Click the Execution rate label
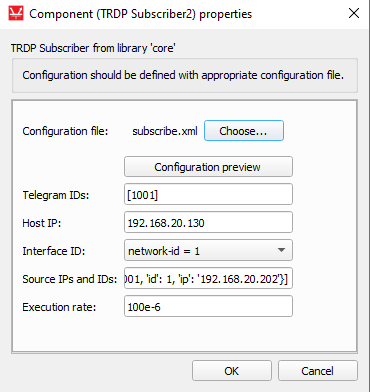The image size is (370, 392). (59, 307)
